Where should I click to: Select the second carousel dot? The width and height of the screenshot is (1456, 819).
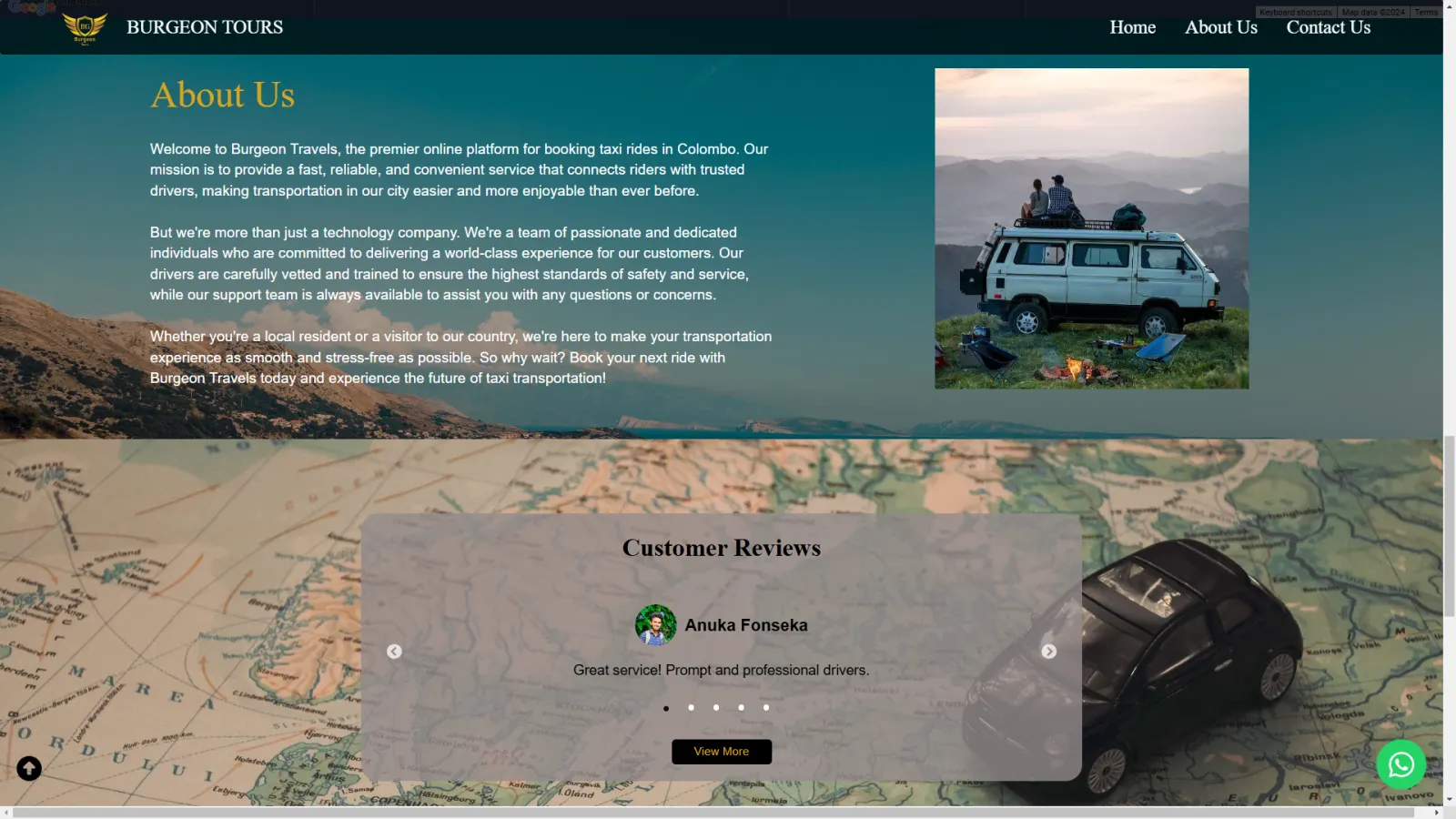pyautogui.click(x=691, y=708)
